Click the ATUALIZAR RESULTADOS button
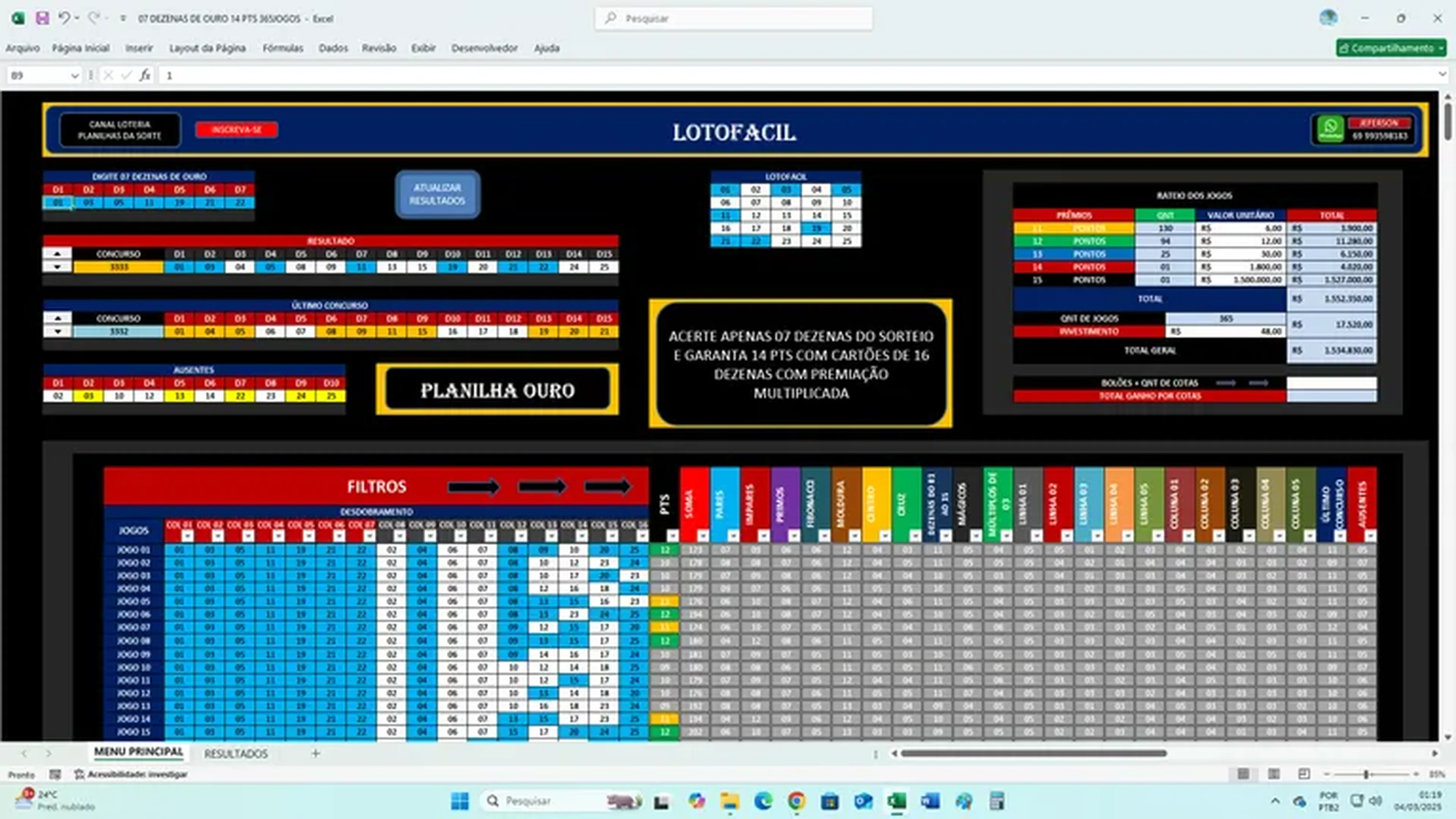This screenshot has width=1456, height=819. pyautogui.click(x=438, y=195)
